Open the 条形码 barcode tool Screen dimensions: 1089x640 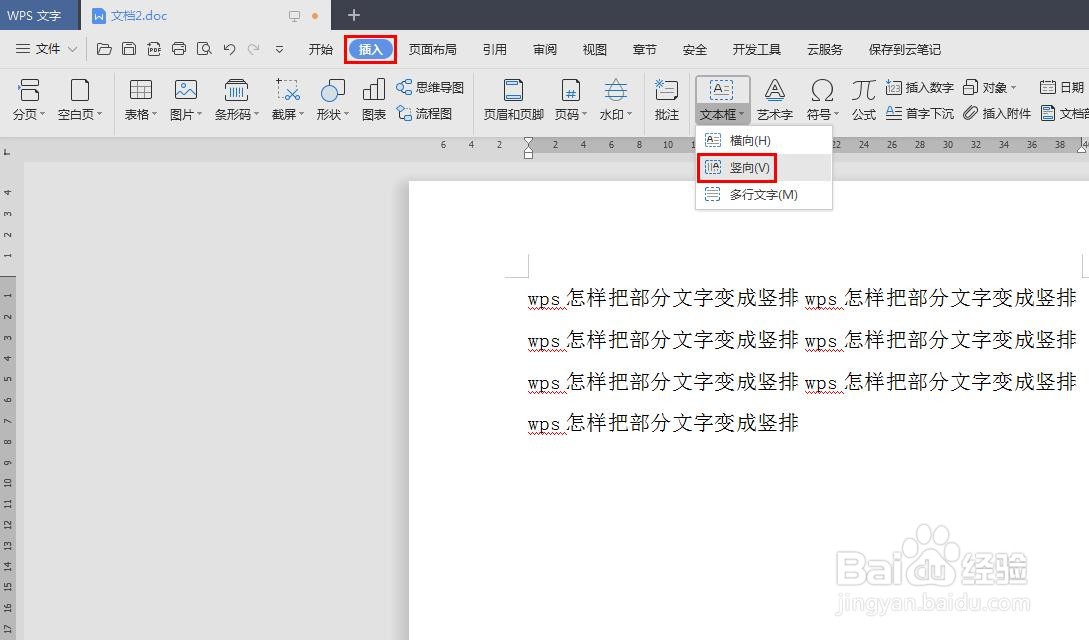(237, 99)
